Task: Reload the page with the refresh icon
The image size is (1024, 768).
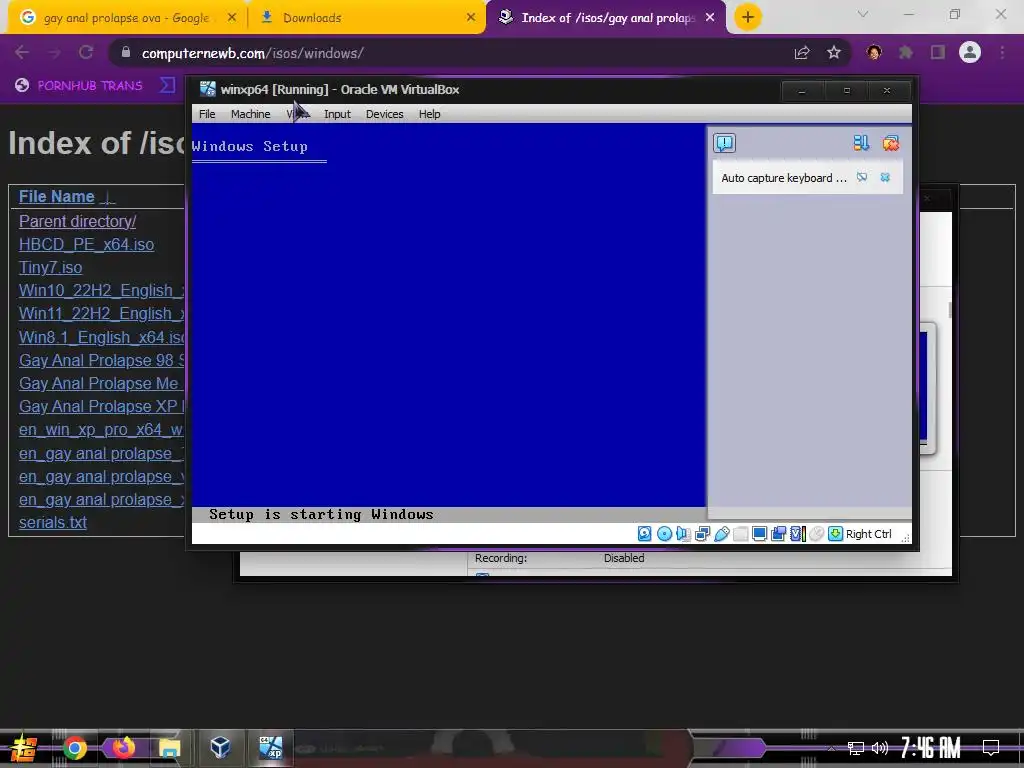Action: pos(86,52)
